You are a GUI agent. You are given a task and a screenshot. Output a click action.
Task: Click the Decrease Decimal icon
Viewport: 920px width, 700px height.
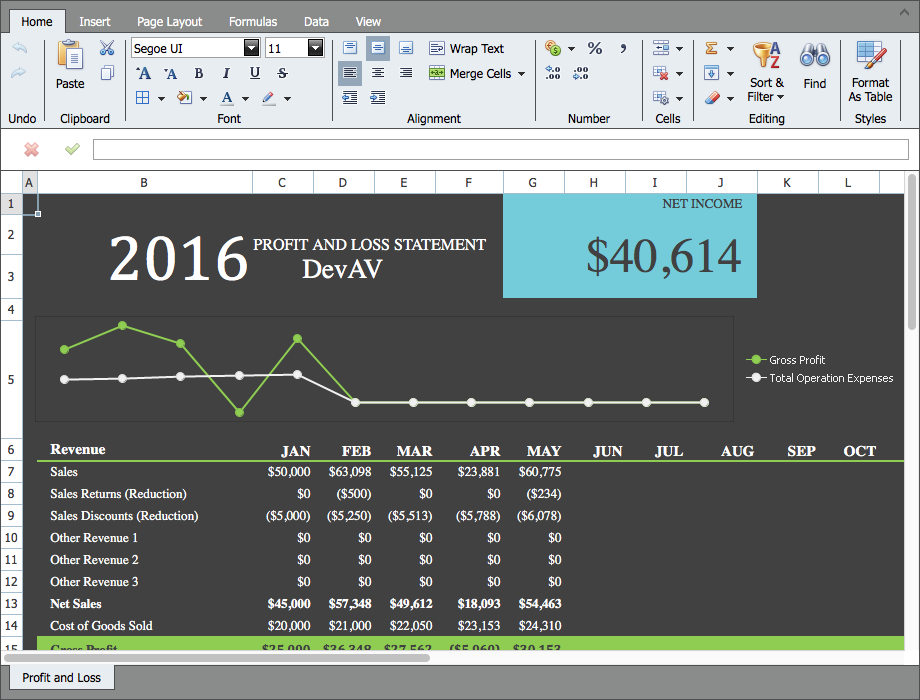[x=581, y=73]
